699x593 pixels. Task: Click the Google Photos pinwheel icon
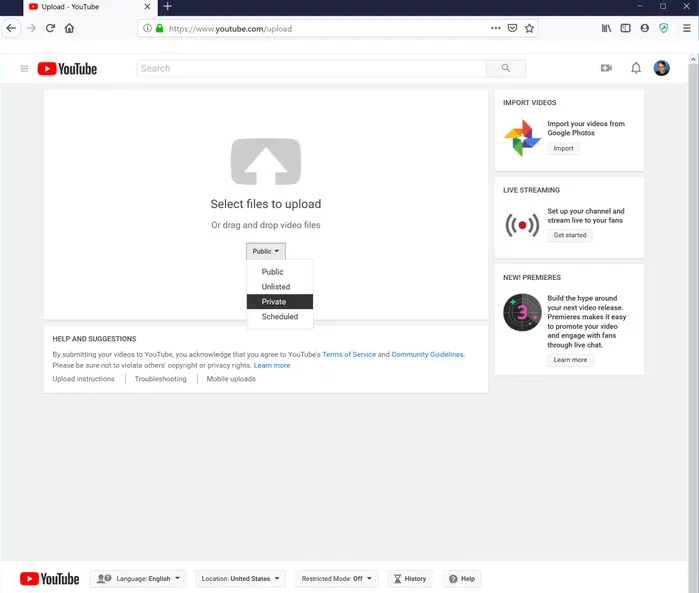pos(522,137)
